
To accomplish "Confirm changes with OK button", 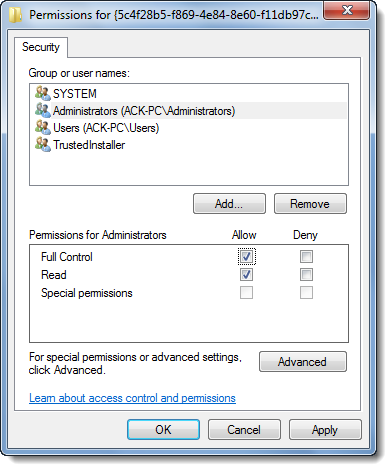I will tap(163, 429).
